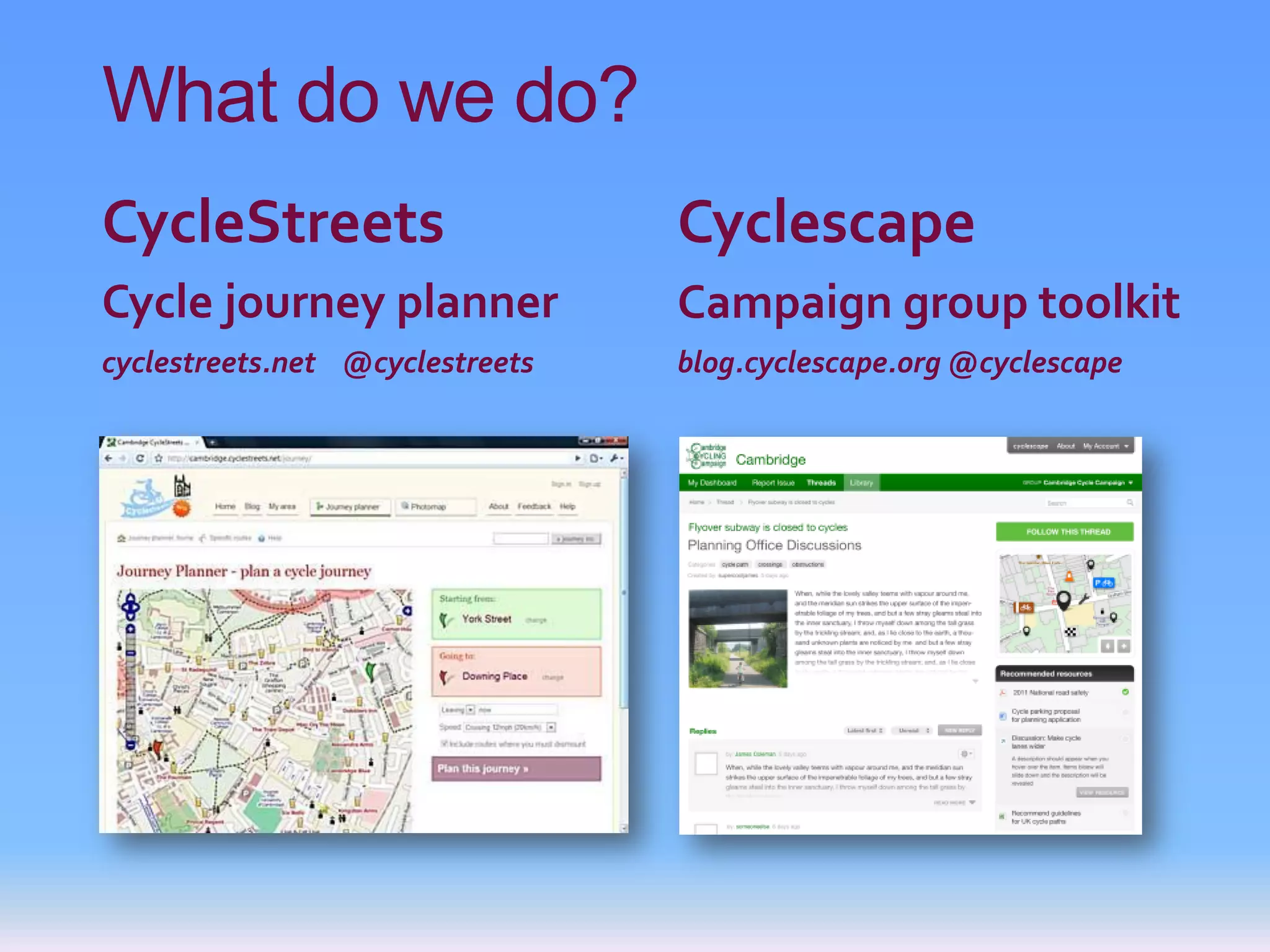This screenshot has height=952, width=1270.
Task: Click Follow This Thread button
Action: point(1064,532)
